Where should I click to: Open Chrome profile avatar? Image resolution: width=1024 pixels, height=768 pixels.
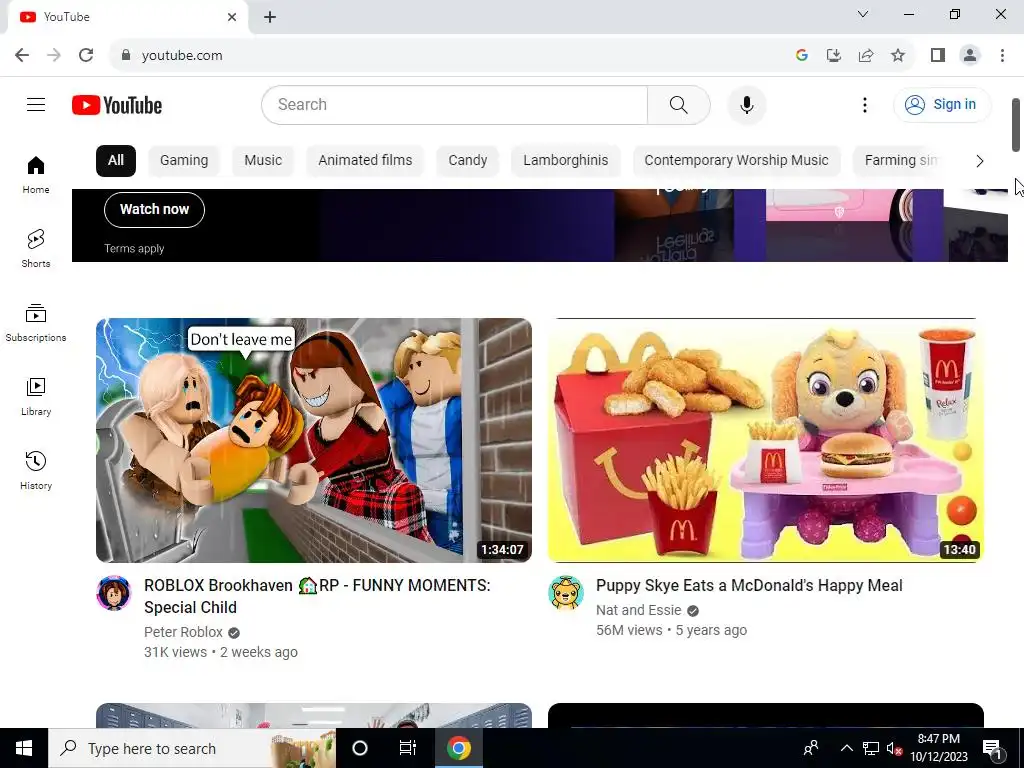click(970, 56)
